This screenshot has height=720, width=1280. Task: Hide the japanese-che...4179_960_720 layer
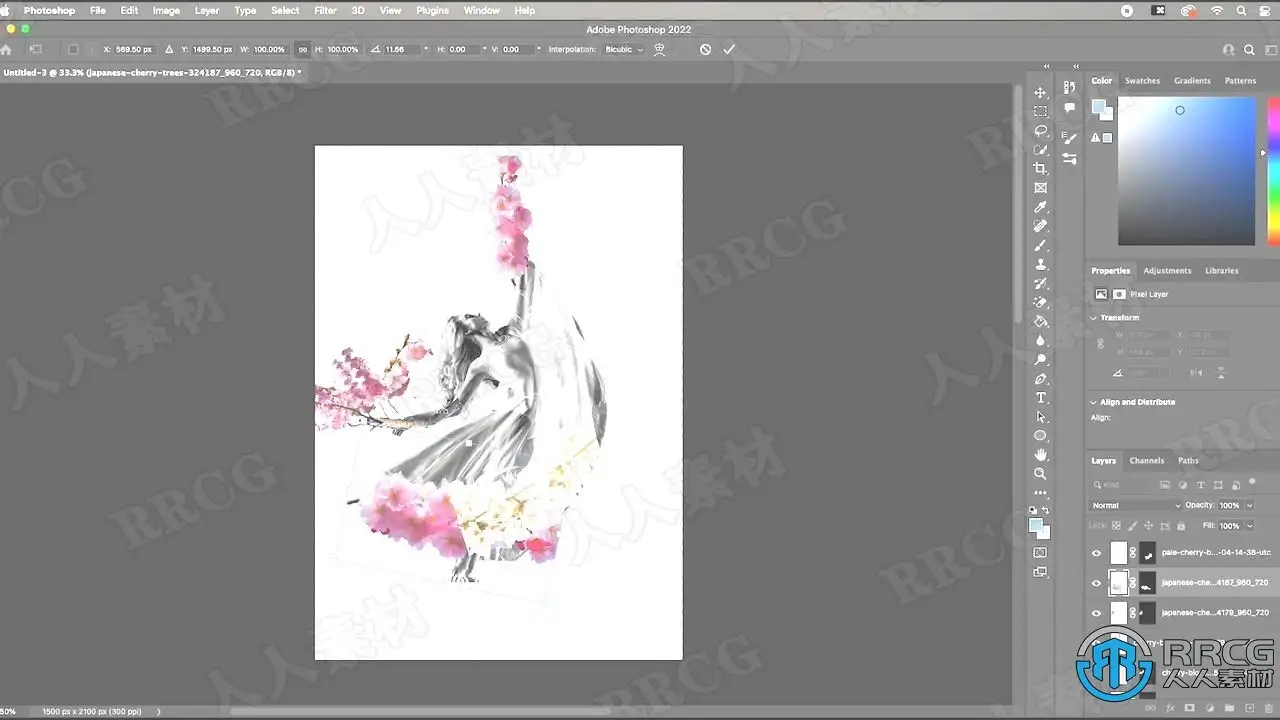tap(1096, 613)
